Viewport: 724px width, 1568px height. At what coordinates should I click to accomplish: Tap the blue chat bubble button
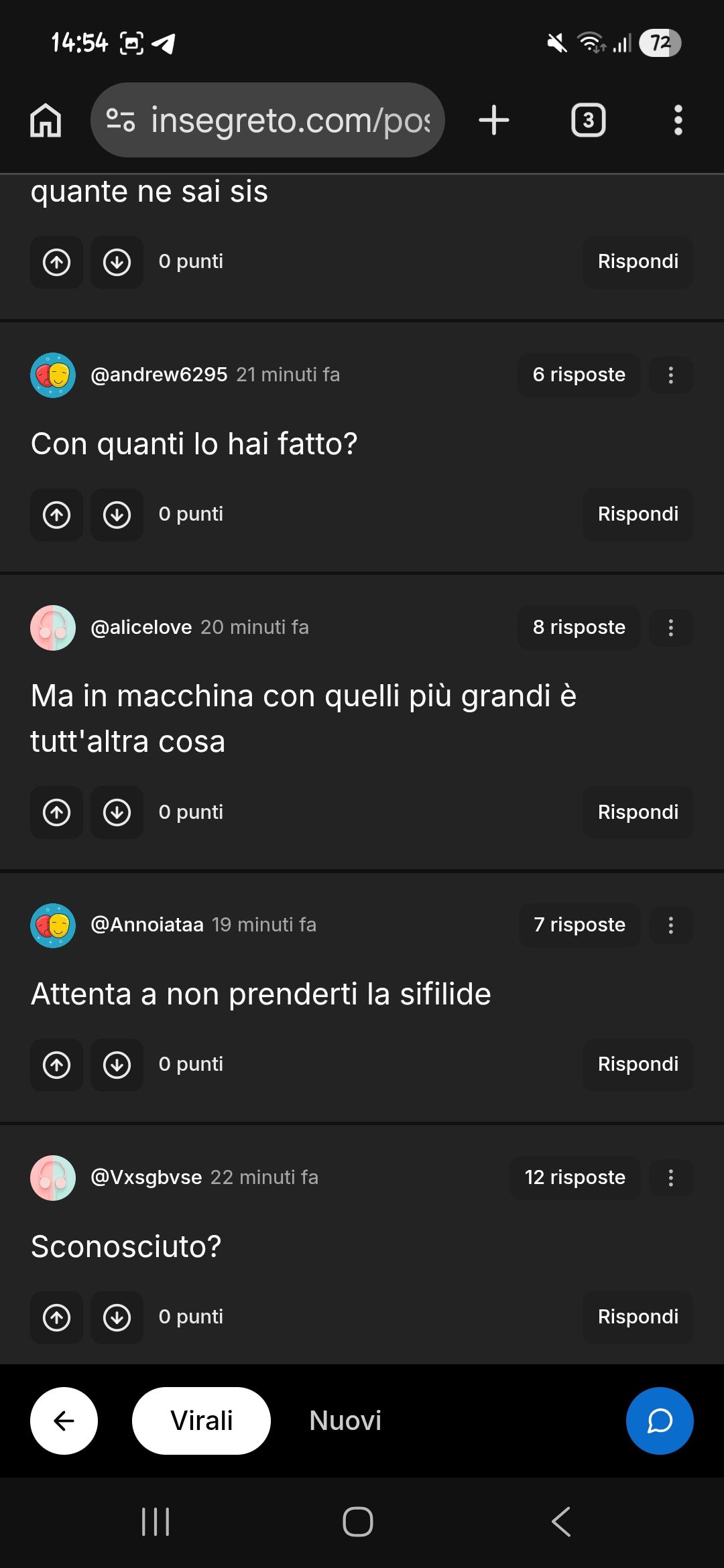coord(660,1421)
